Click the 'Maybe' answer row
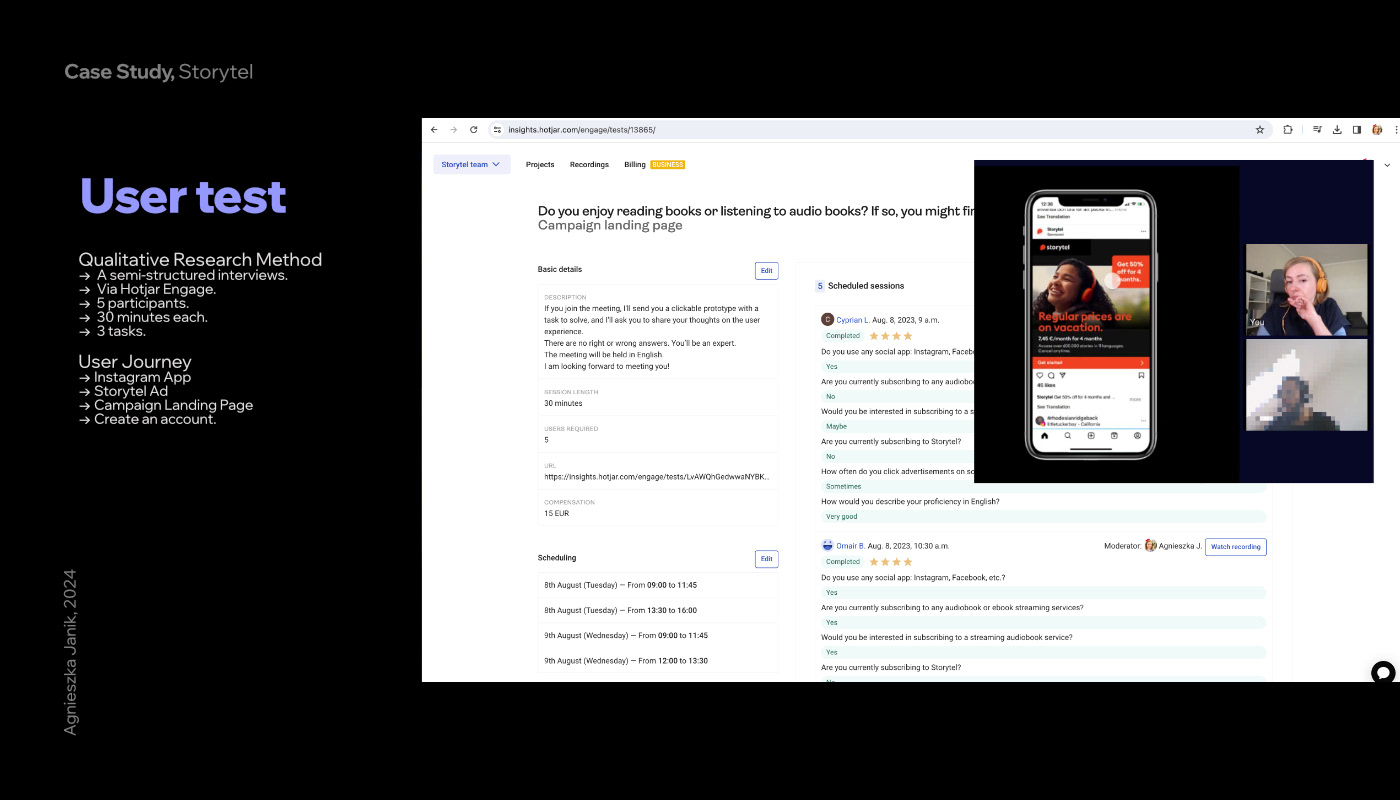 897,426
